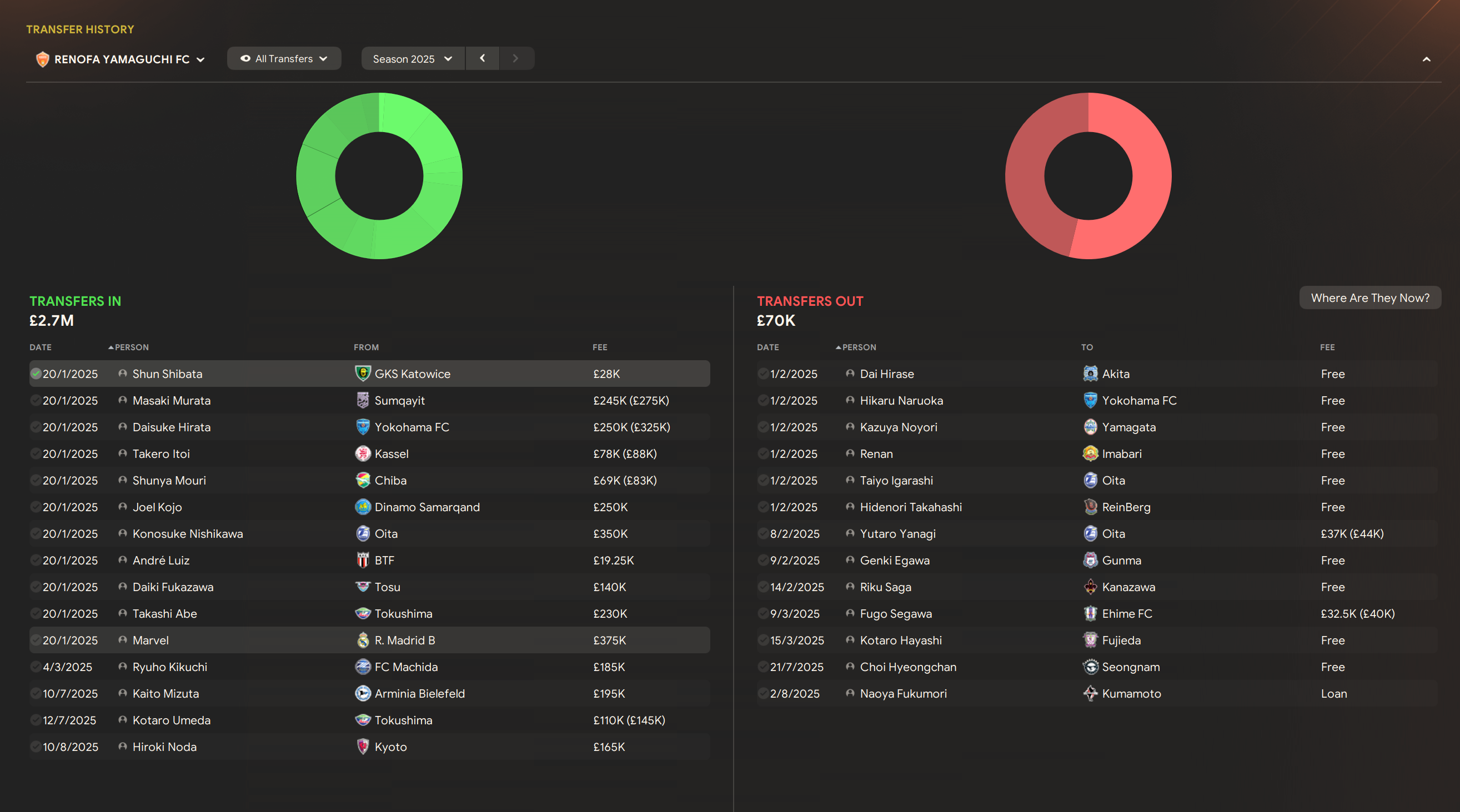Image resolution: width=1460 pixels, height=812 pixels.
Task: Click the red transfers out donut chart
Action: pos(1151,175)
